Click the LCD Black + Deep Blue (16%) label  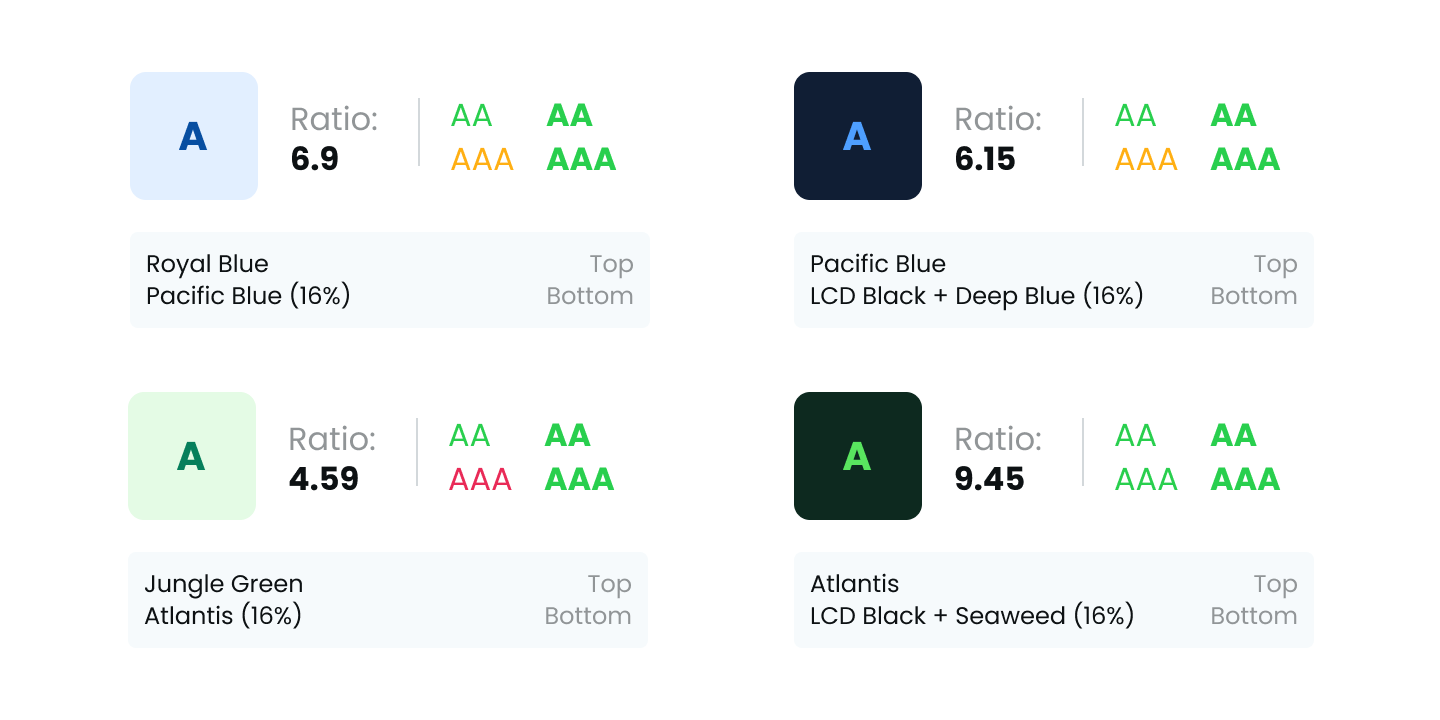[977, 296]
